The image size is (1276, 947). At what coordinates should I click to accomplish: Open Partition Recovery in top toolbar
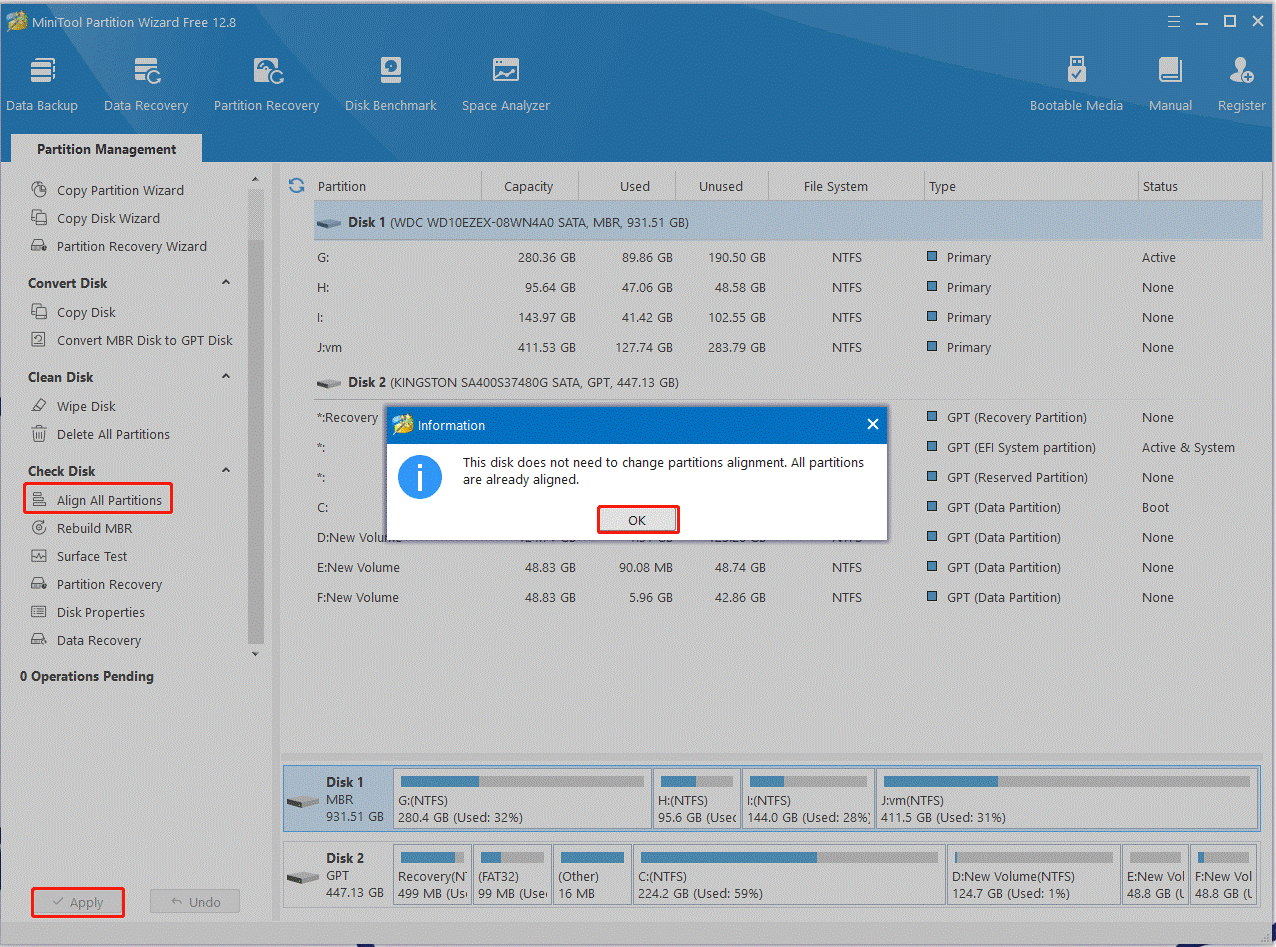266,84
